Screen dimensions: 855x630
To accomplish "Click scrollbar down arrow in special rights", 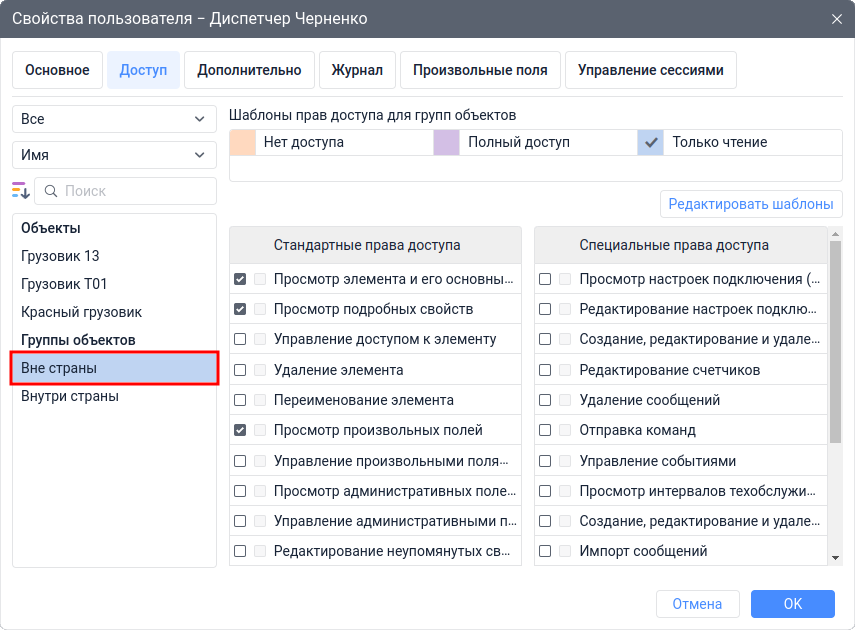I will [x=835, y=557].
